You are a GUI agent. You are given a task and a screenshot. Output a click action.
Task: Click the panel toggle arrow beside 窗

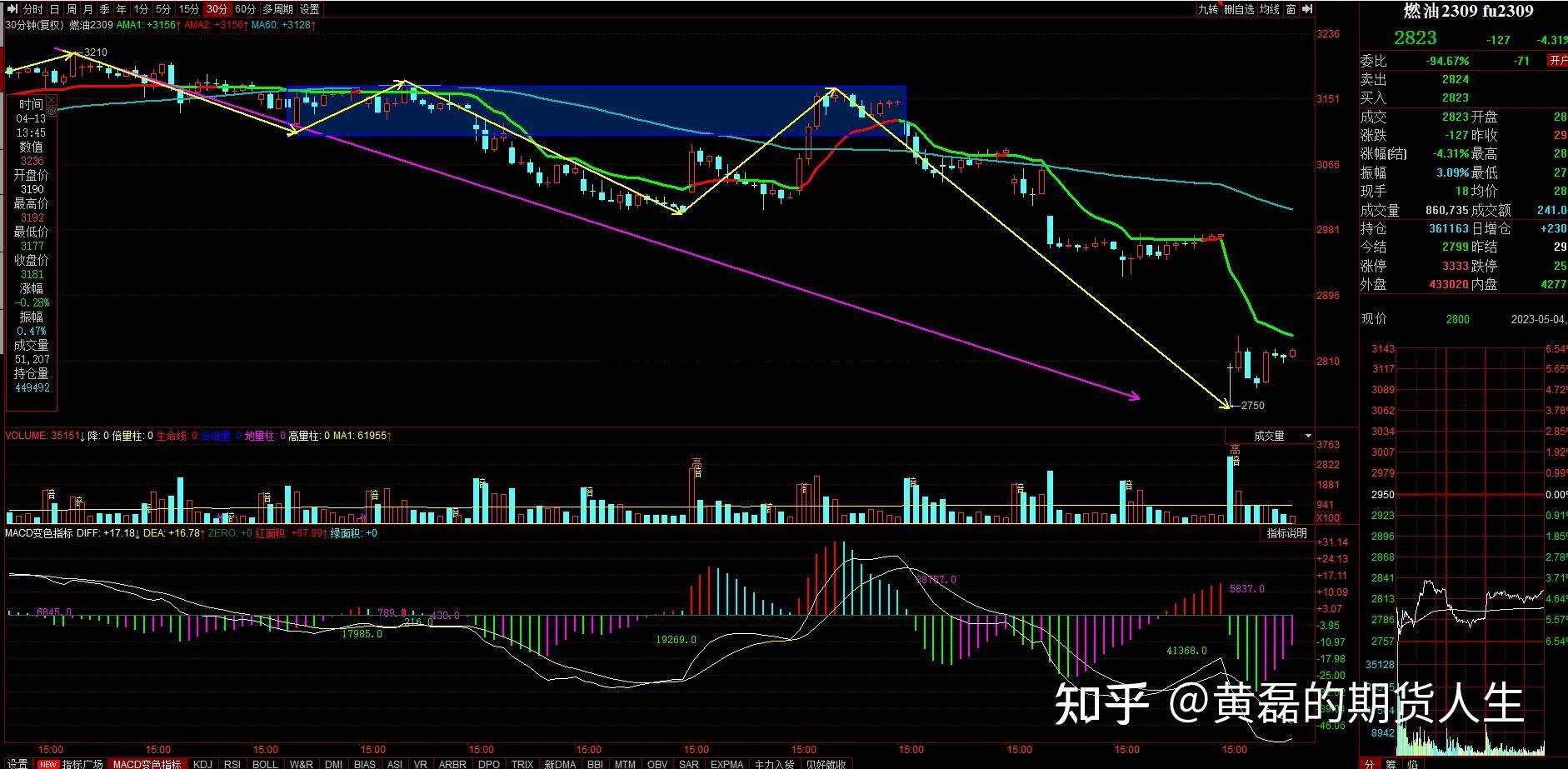pyautogui.click(x=1306, y=9)
